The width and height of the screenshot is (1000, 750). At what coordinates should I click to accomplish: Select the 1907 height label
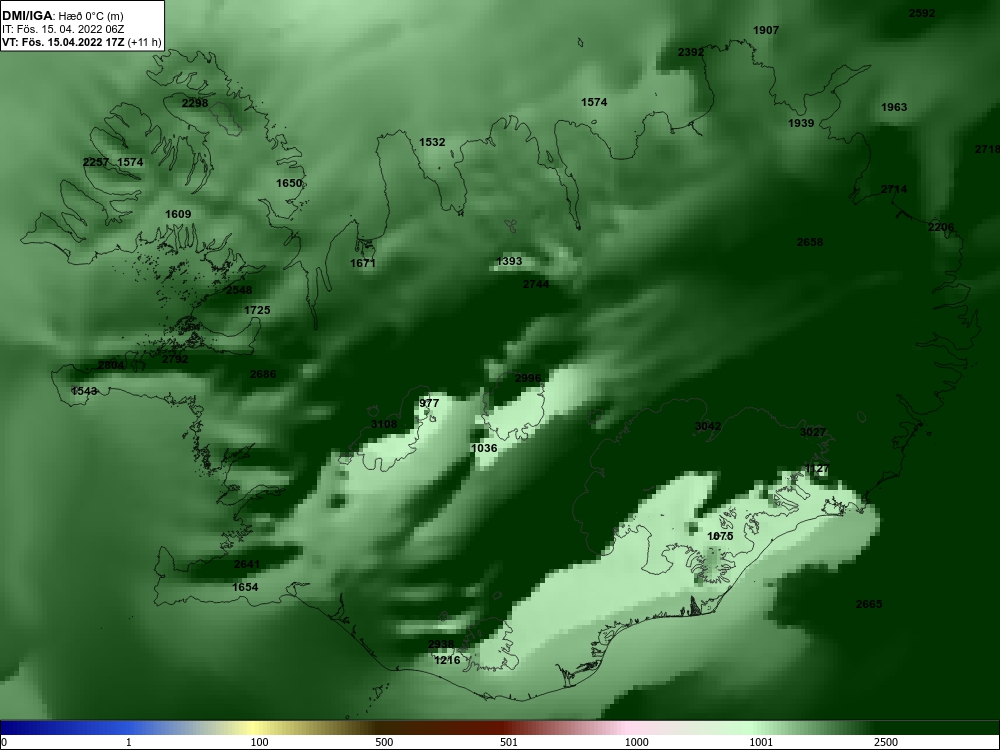coord(766,30)
